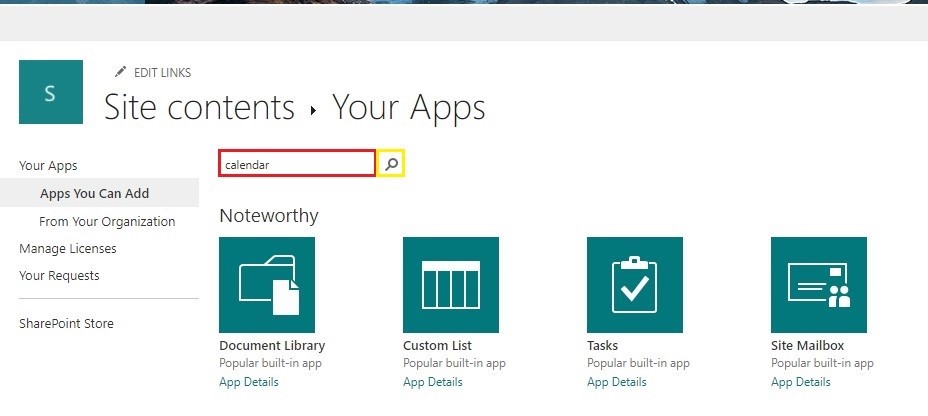The image size is (928, 416).
Task: Open the Site Mailbox app tile
Action: pos(819,285)
